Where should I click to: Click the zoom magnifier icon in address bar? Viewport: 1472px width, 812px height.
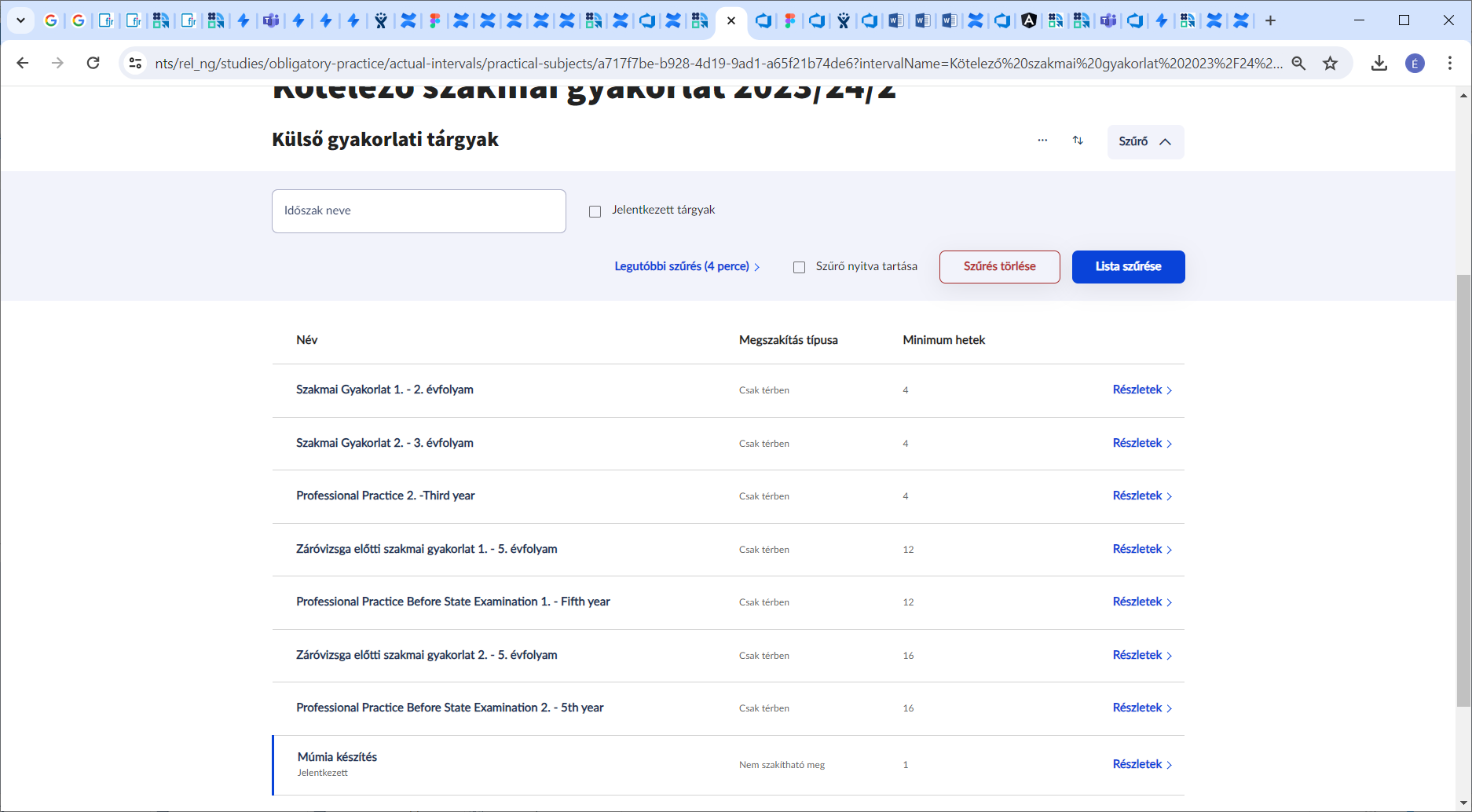(x=1298, y=63)
